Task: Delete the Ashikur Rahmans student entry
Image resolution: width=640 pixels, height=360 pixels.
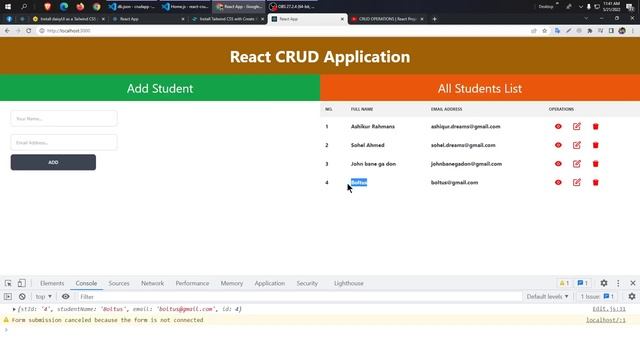Action: click(596, 127)
